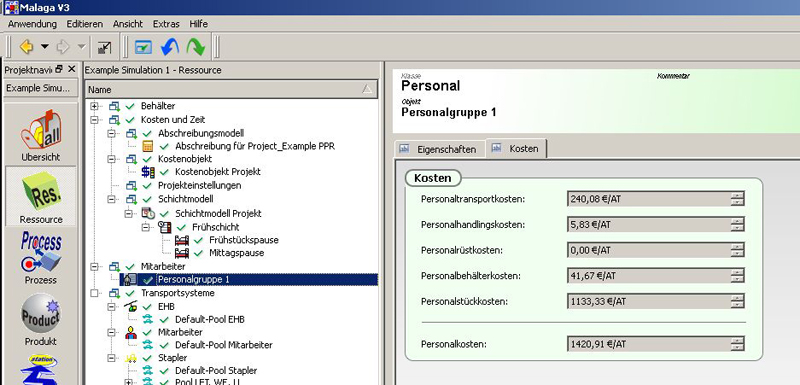Toggle the Transportsysteme node expander box

coord(94,293)
